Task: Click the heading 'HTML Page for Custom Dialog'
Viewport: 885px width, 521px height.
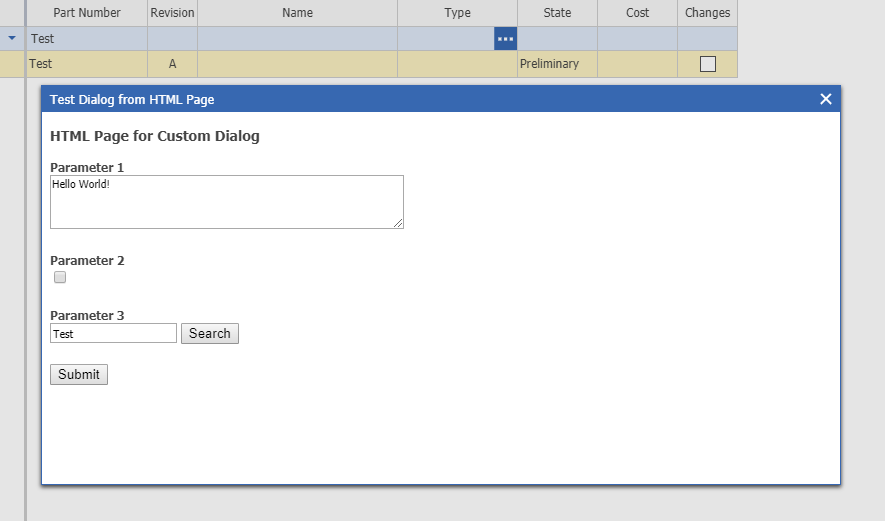Action: [155, 136]
